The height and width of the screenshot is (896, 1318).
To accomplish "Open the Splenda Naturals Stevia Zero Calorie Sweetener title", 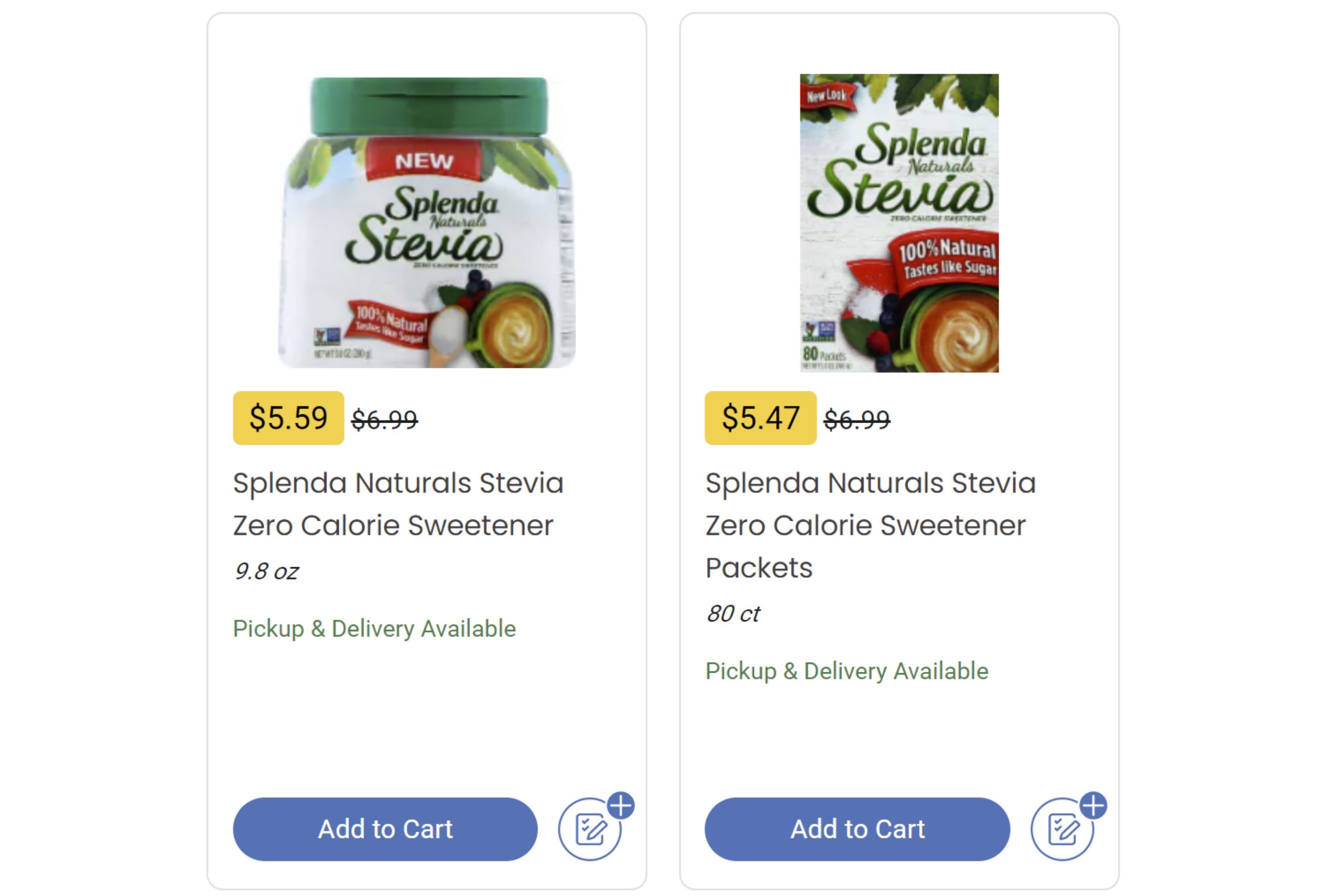I will tap(398, 504).
